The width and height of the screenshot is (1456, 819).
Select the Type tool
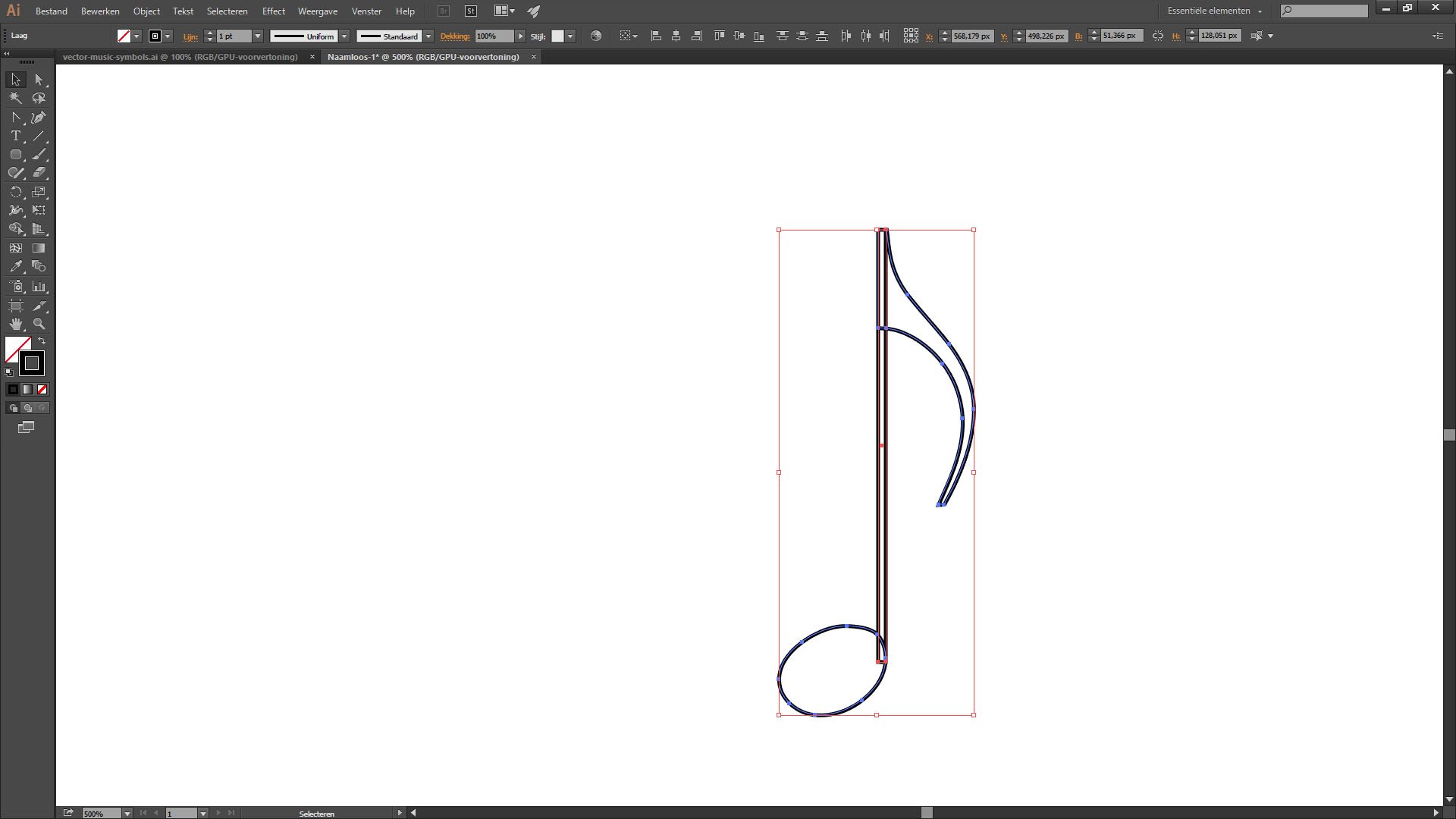tap(15, 136)
